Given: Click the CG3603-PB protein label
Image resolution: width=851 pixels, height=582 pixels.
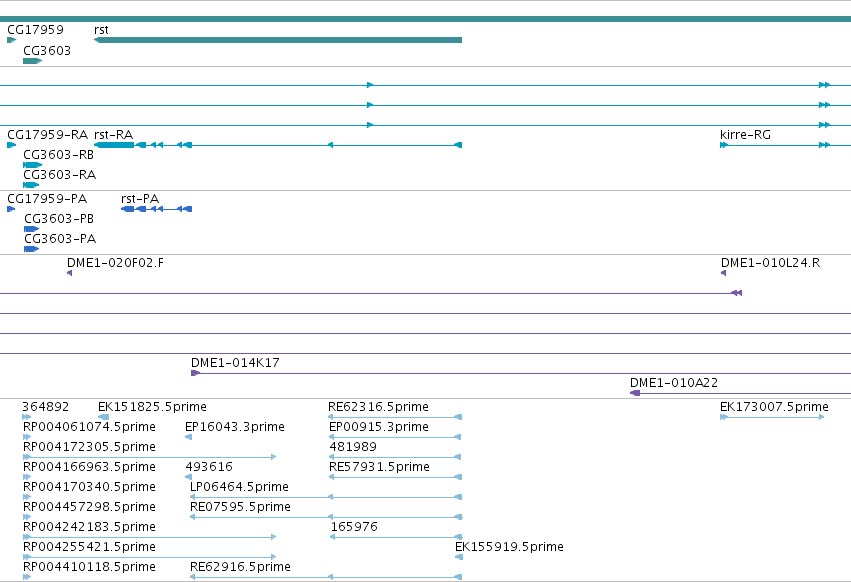Looking at the screenshot, I should coord(59,219).
